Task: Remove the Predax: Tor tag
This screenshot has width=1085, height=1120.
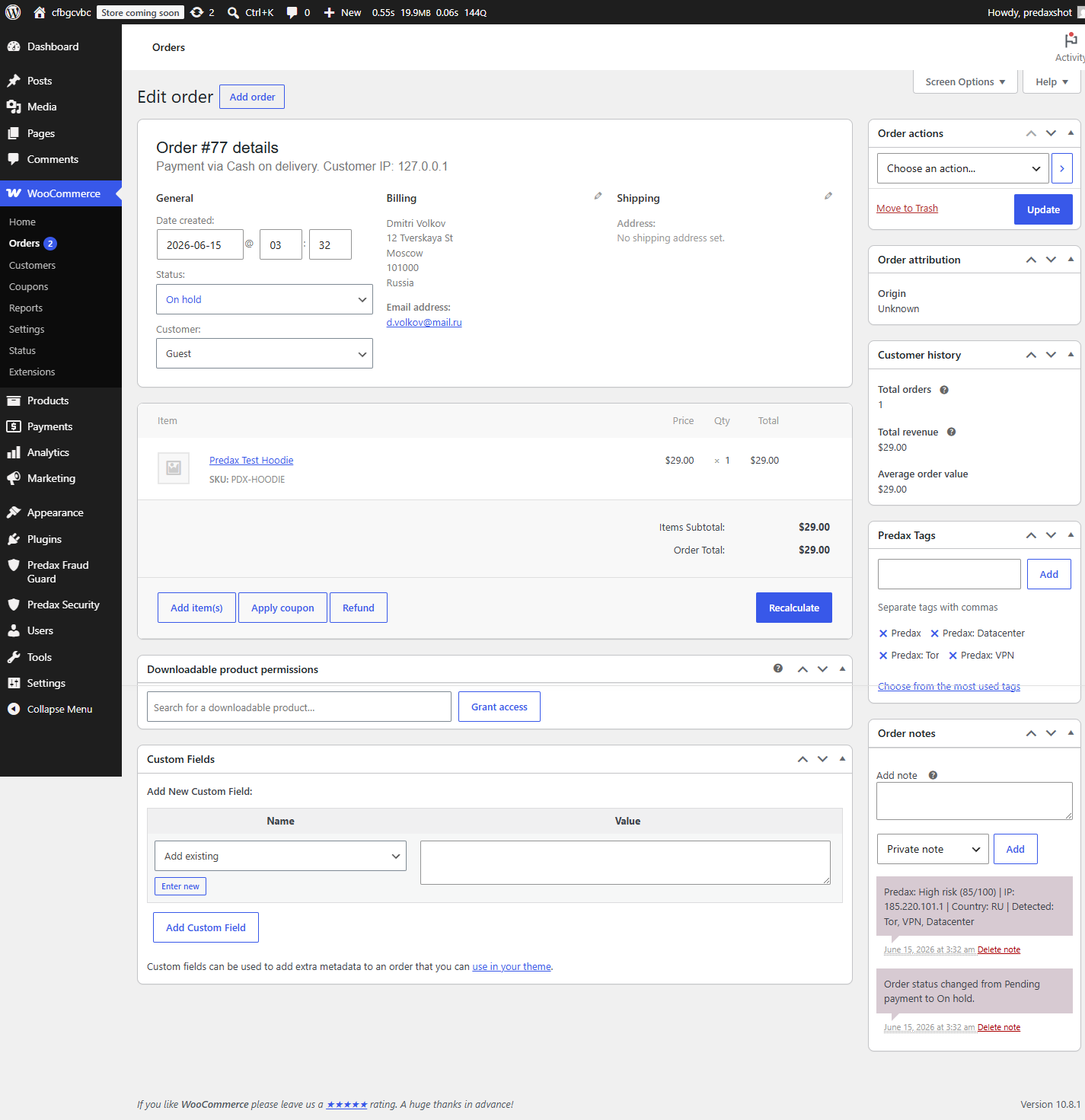Action: (x=883, y=656)
